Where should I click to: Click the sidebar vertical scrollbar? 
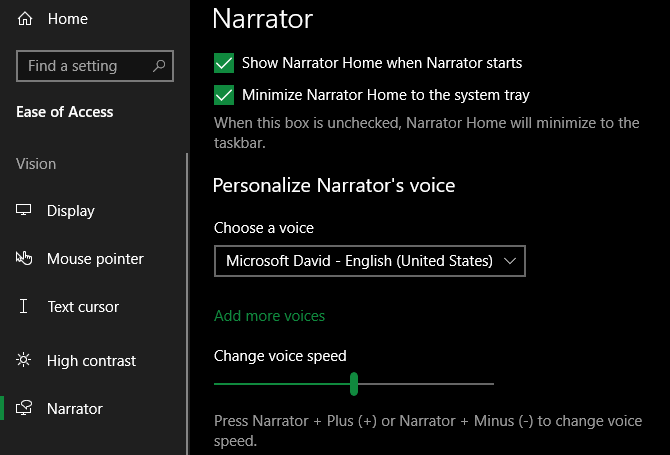(187, 303)
